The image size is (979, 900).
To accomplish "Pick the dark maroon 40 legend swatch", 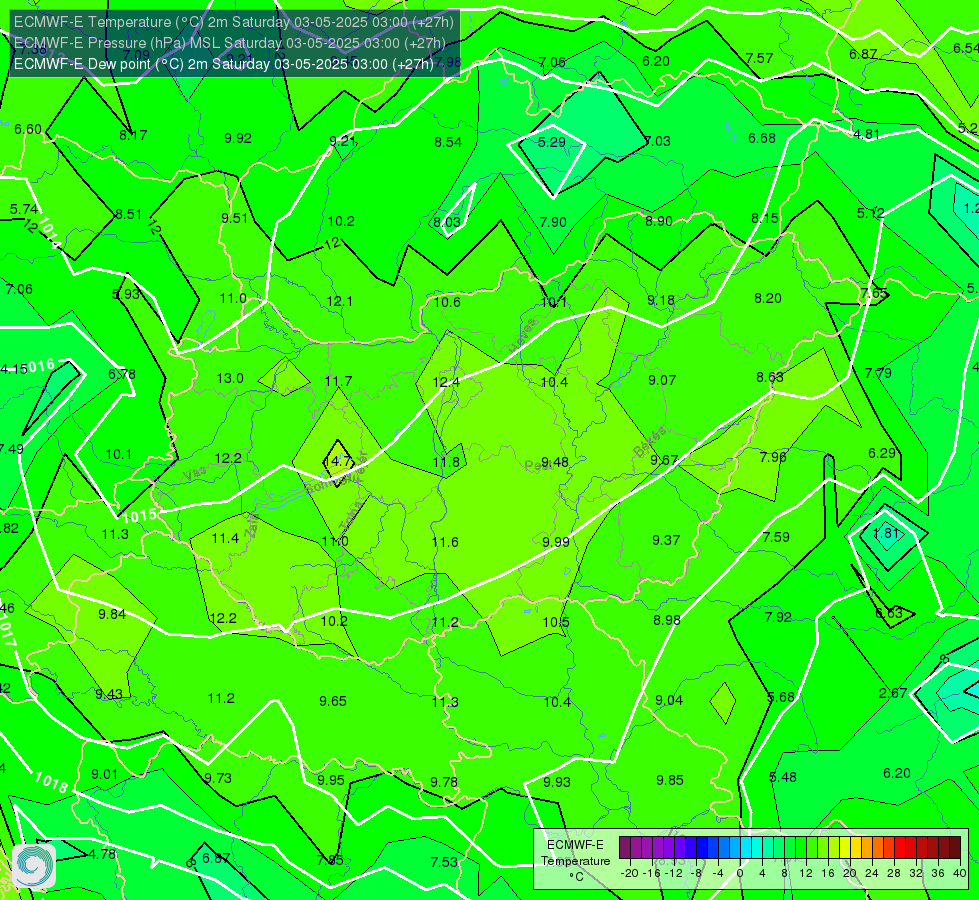I will [x=955, y=848].
